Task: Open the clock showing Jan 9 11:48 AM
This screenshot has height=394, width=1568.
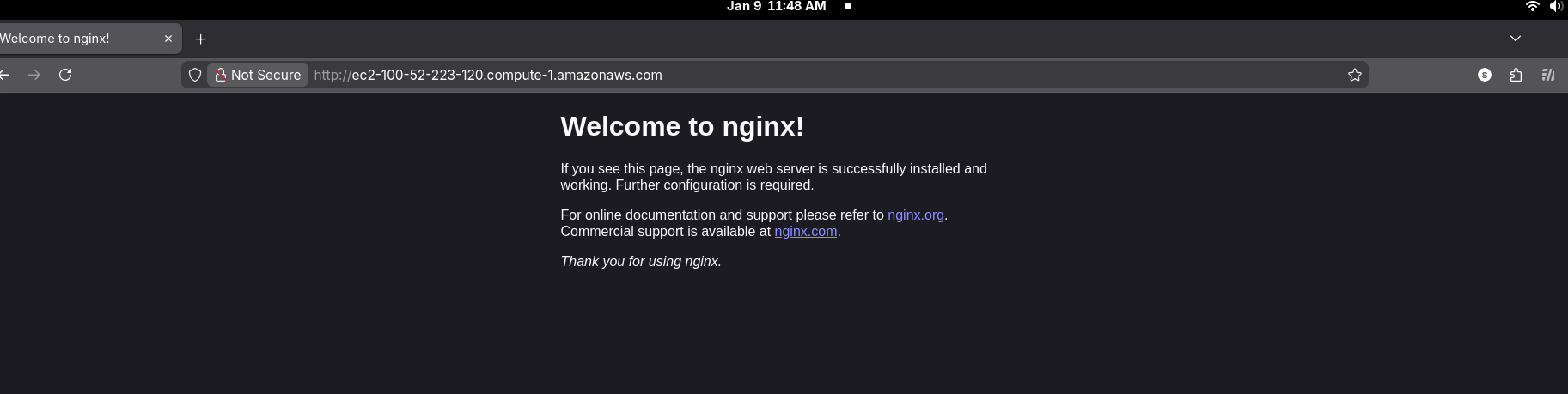Action: 776,6
